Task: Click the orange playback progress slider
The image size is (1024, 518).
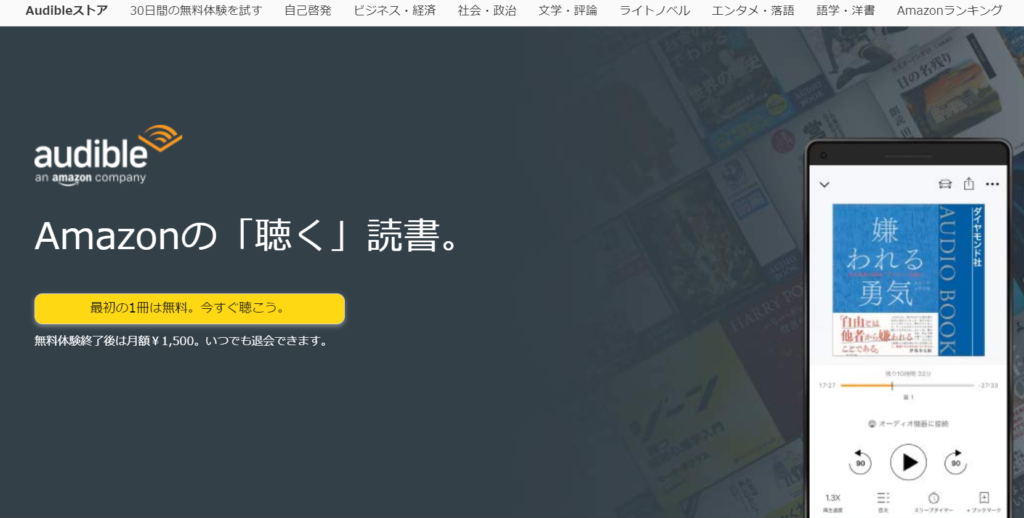Action: click(x=908, y=385)
